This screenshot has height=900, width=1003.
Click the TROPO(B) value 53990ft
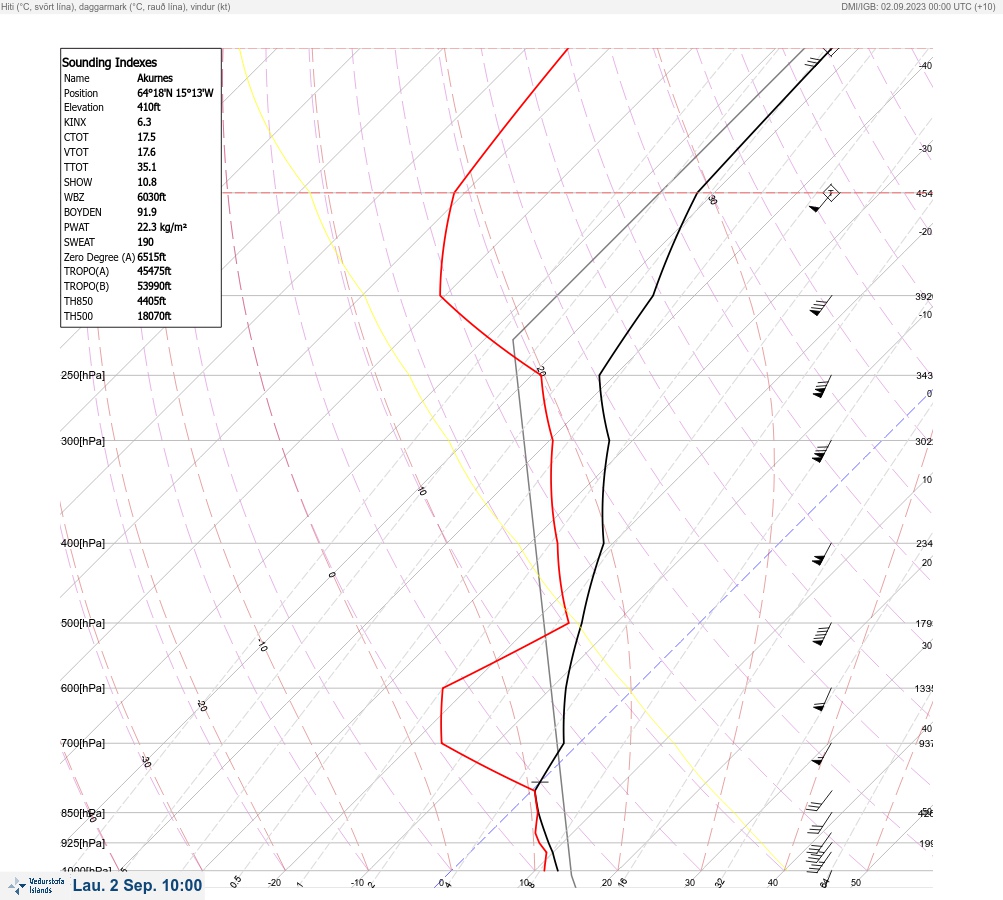(154, 286)
